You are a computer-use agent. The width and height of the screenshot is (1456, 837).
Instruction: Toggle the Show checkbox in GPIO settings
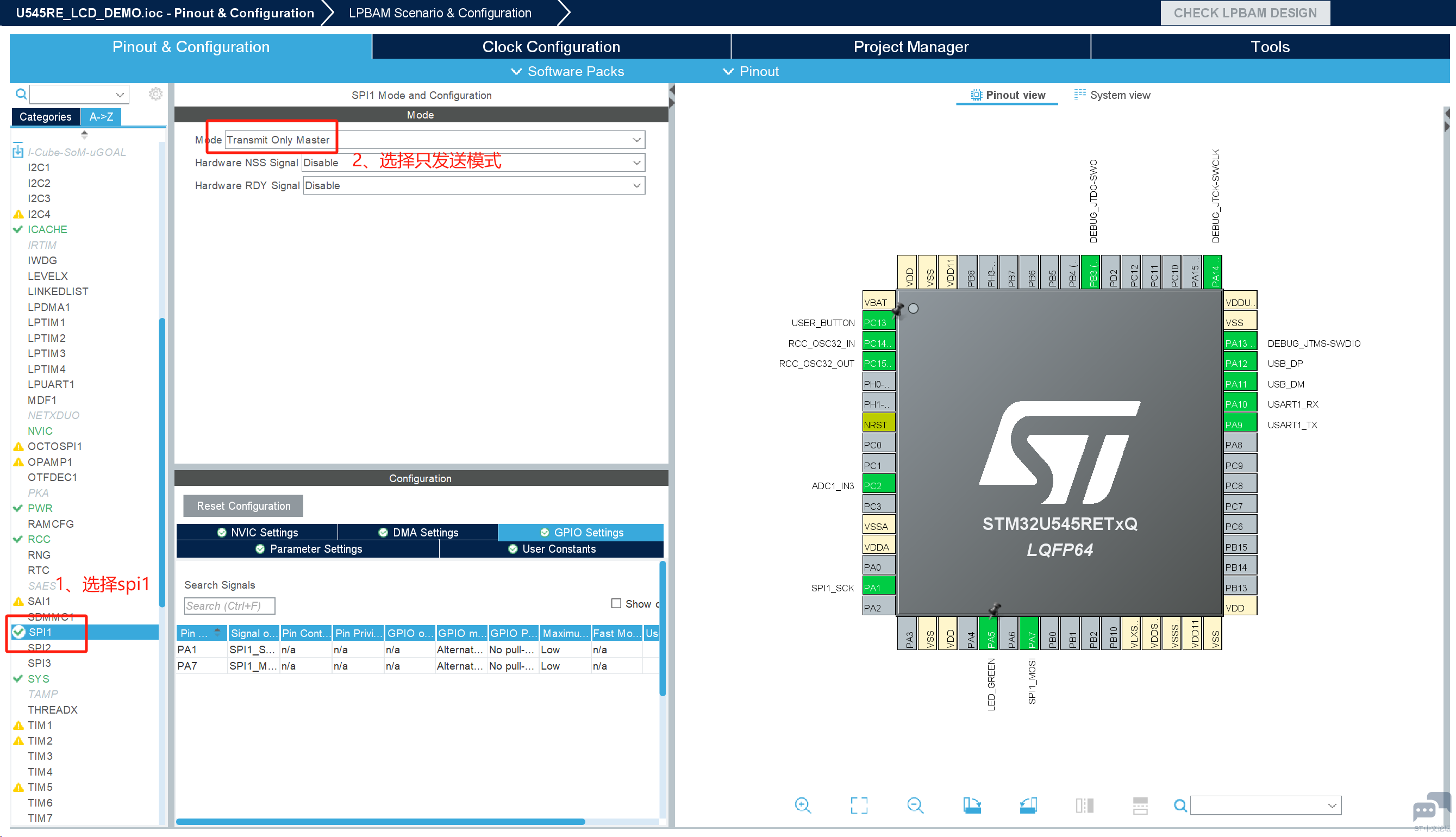click(616, 603)
